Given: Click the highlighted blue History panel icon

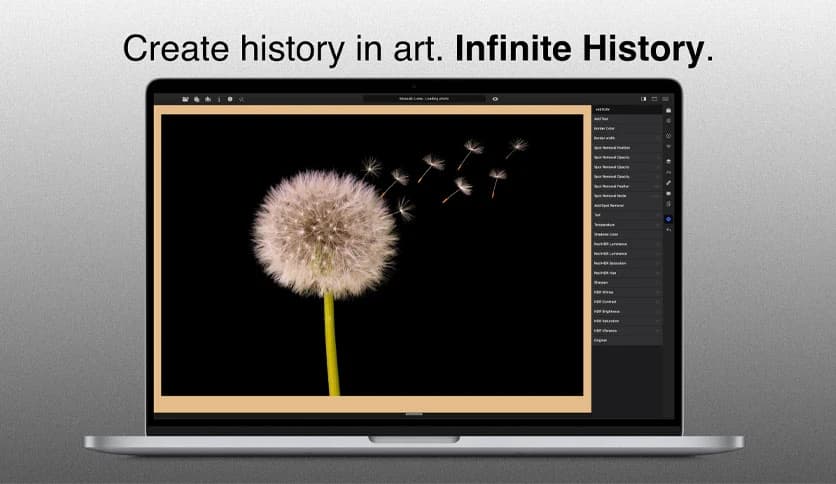Looking at the screenshot, I should pyautogui.click(x=669, y=218).
